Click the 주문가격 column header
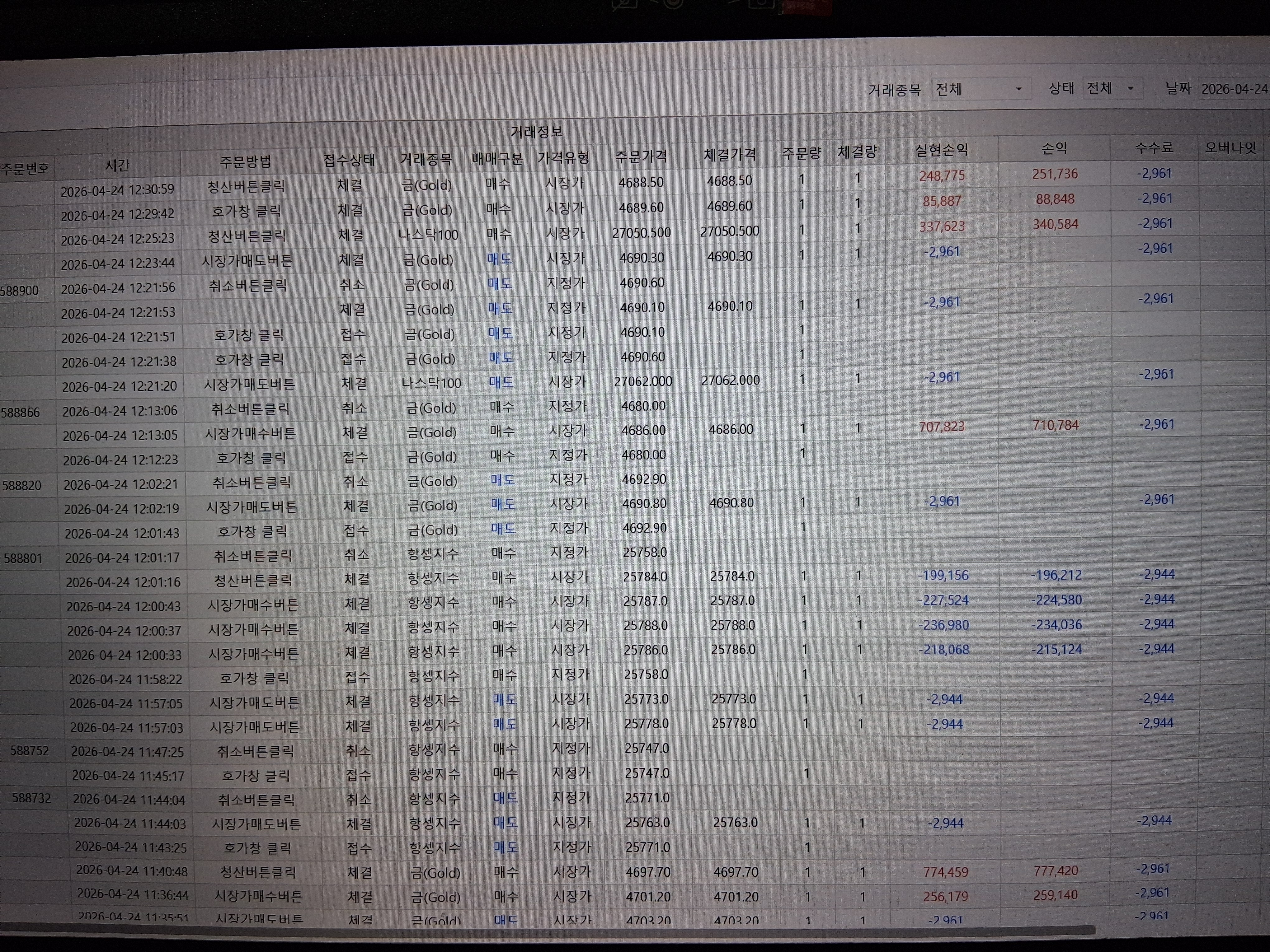 (641, 156)
